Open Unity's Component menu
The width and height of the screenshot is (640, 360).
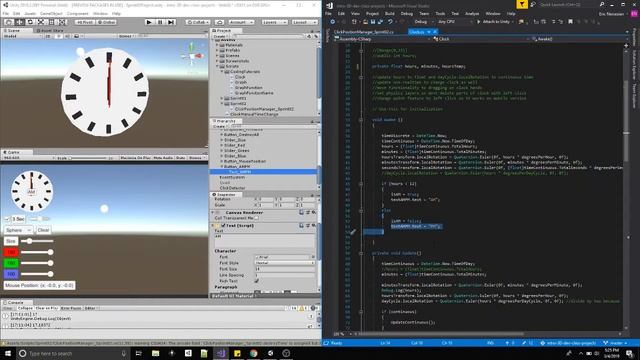click(x=78, y=13)
